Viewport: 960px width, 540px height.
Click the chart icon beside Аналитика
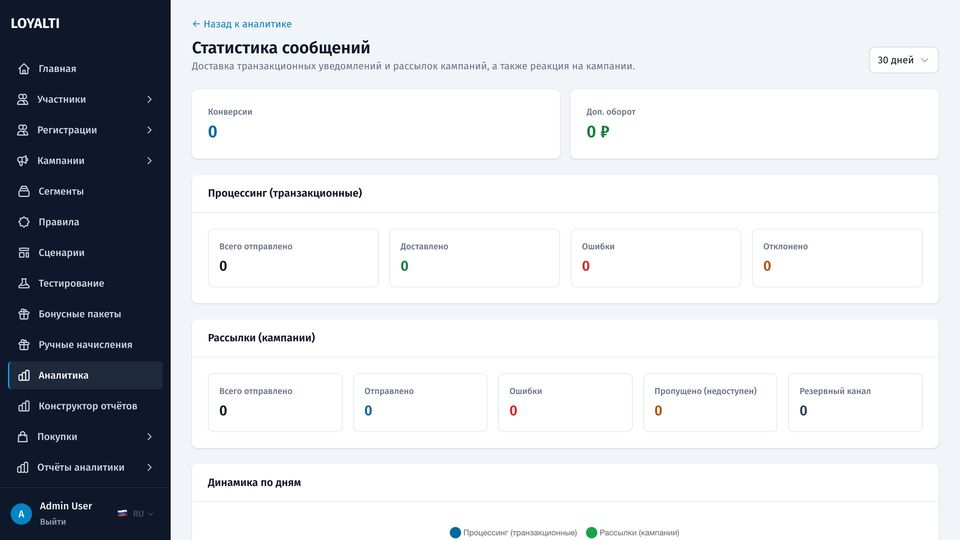[24, 375]
